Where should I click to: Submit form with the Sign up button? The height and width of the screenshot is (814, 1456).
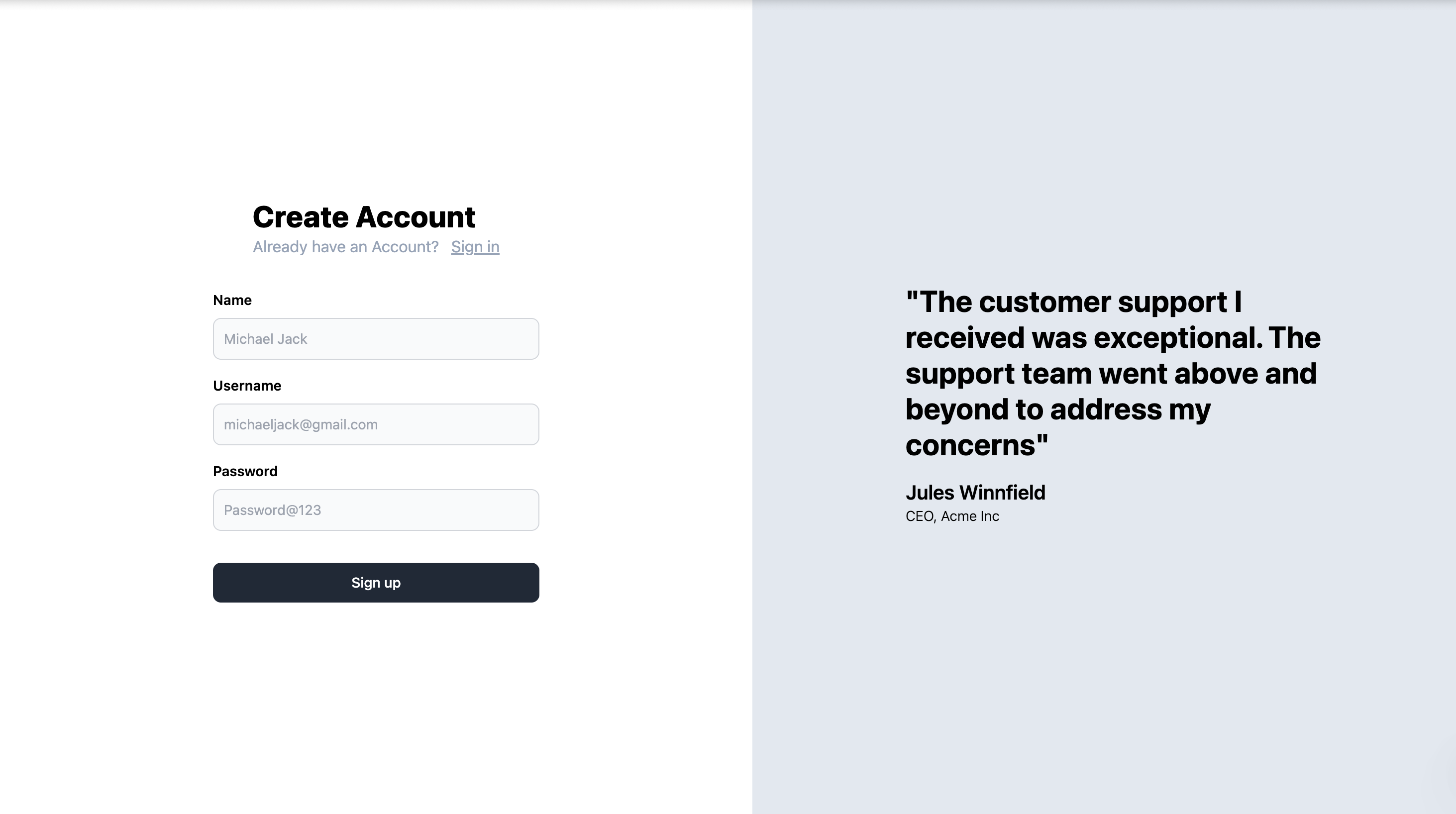pyautogui.click(x=376, y=582)
